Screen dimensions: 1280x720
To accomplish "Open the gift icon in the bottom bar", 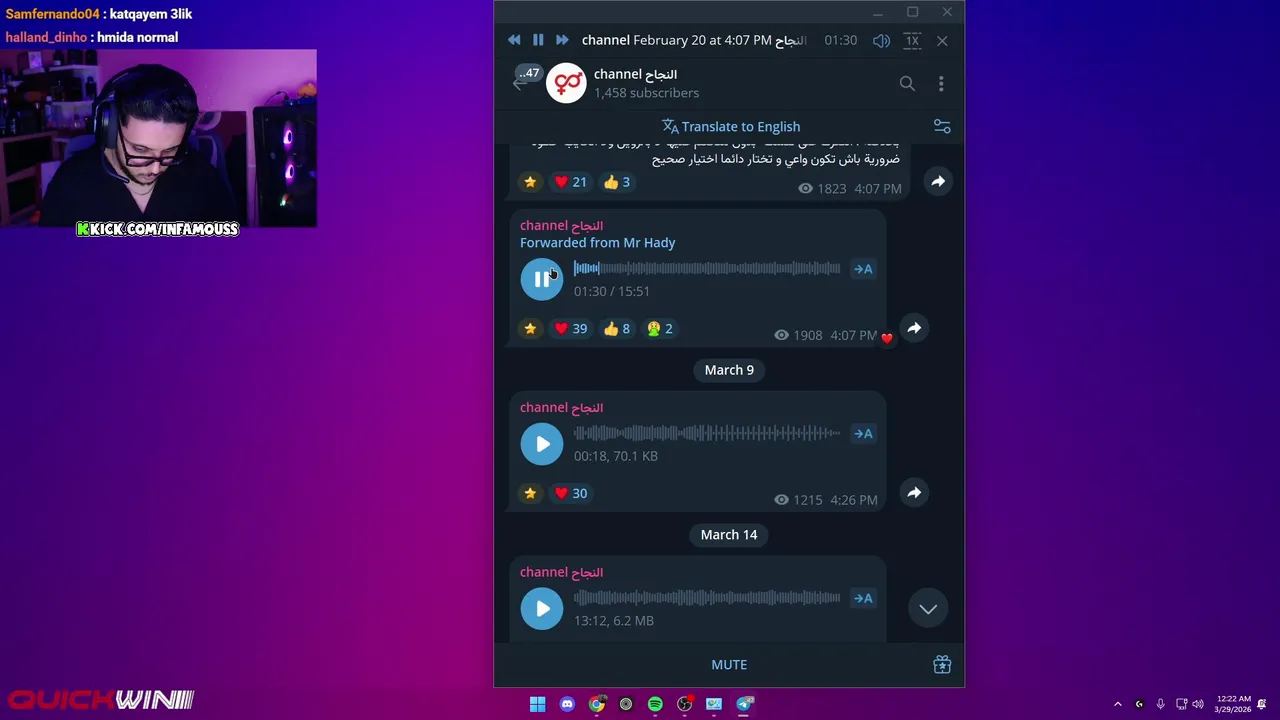I will point(942,665).
